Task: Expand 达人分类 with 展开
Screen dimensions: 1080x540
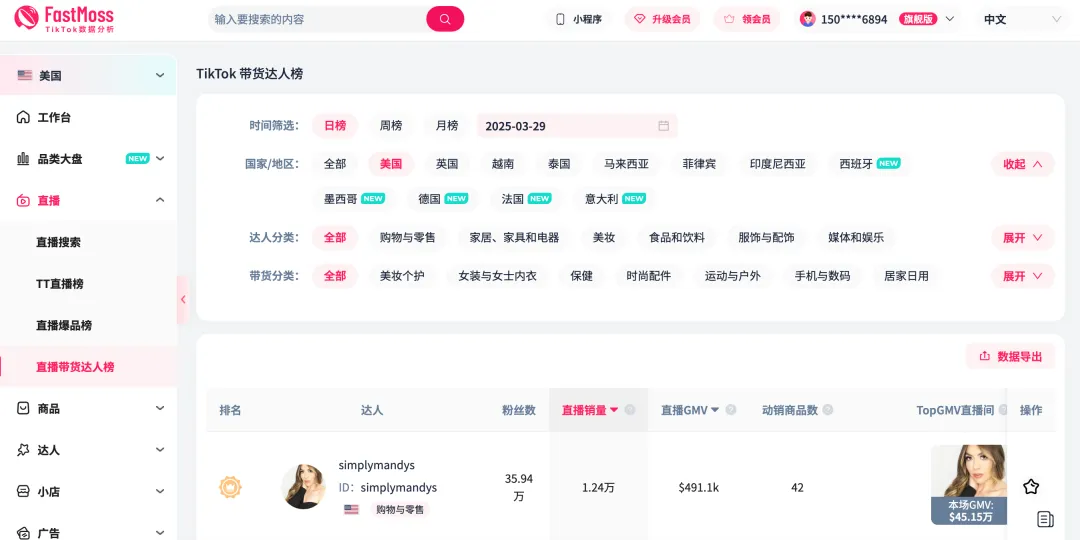Action: coord(1023,238)
